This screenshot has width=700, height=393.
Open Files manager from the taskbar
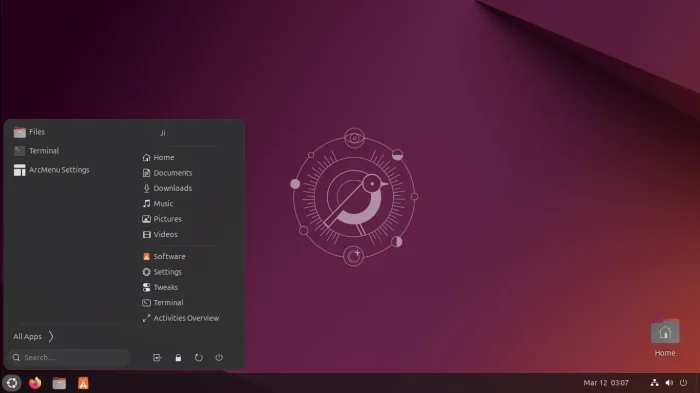pos(59,383)
